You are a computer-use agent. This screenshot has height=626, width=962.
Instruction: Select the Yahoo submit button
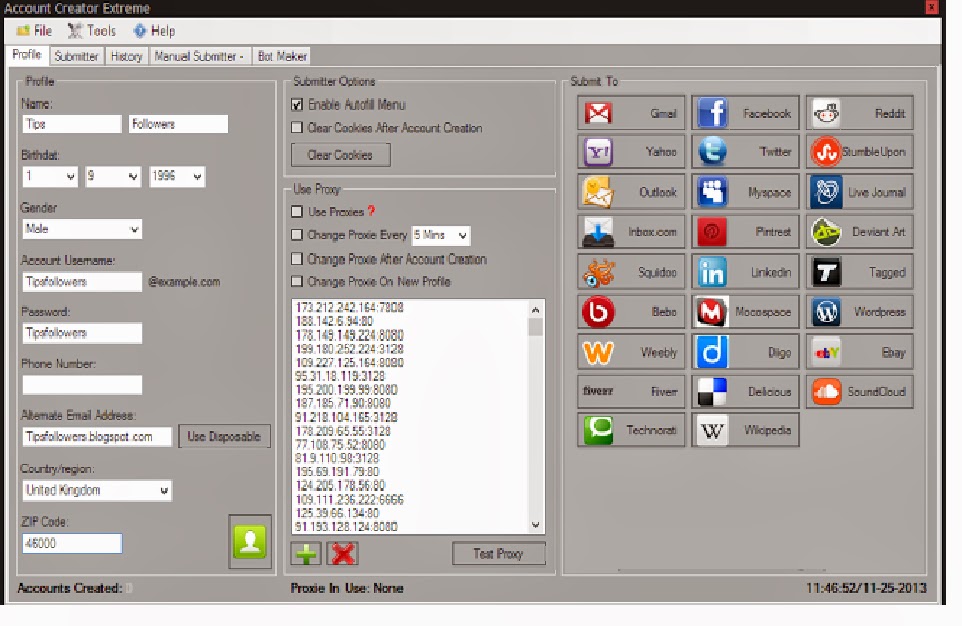click(631, 152)
